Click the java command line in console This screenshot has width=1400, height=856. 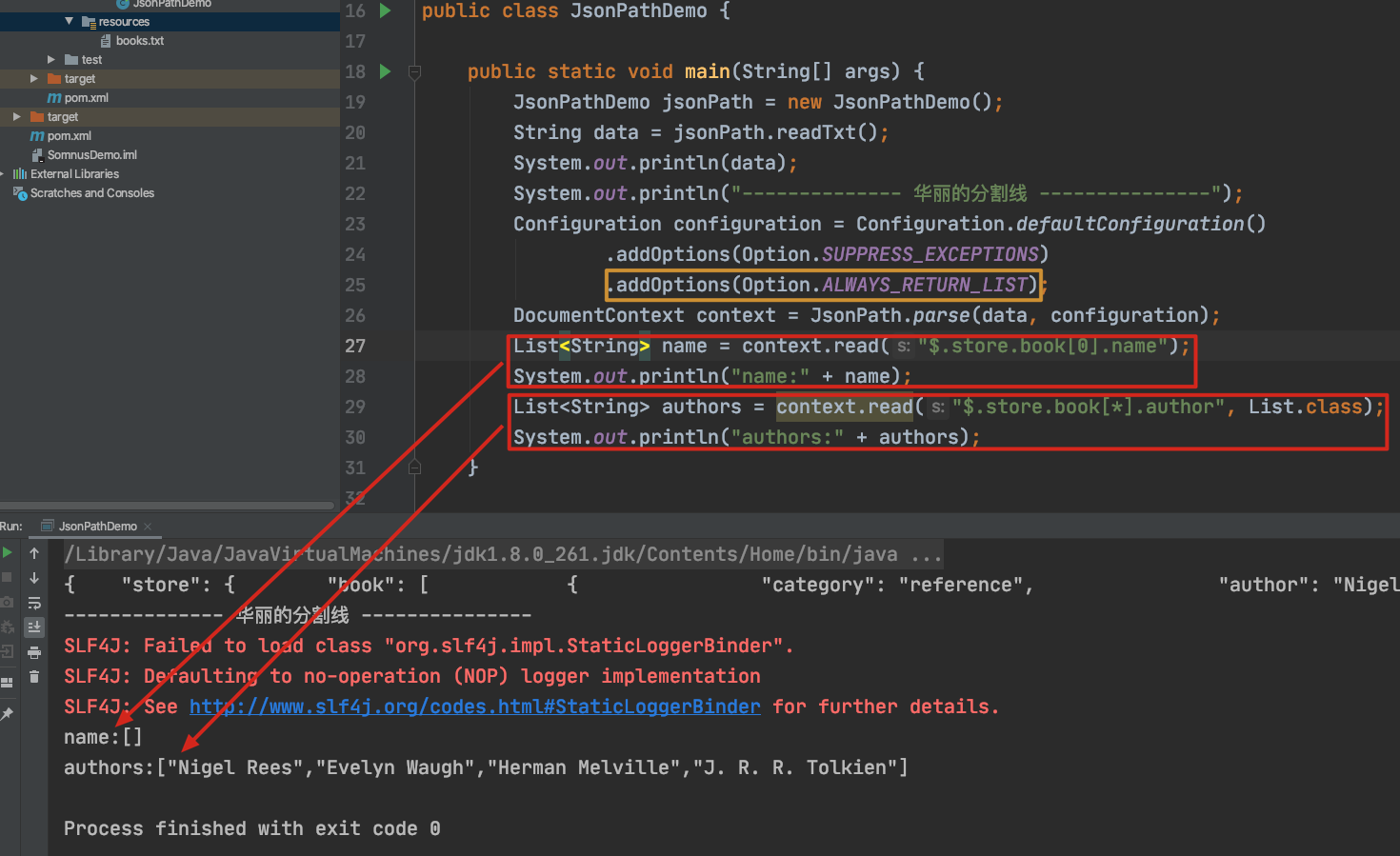pos(504,554)
